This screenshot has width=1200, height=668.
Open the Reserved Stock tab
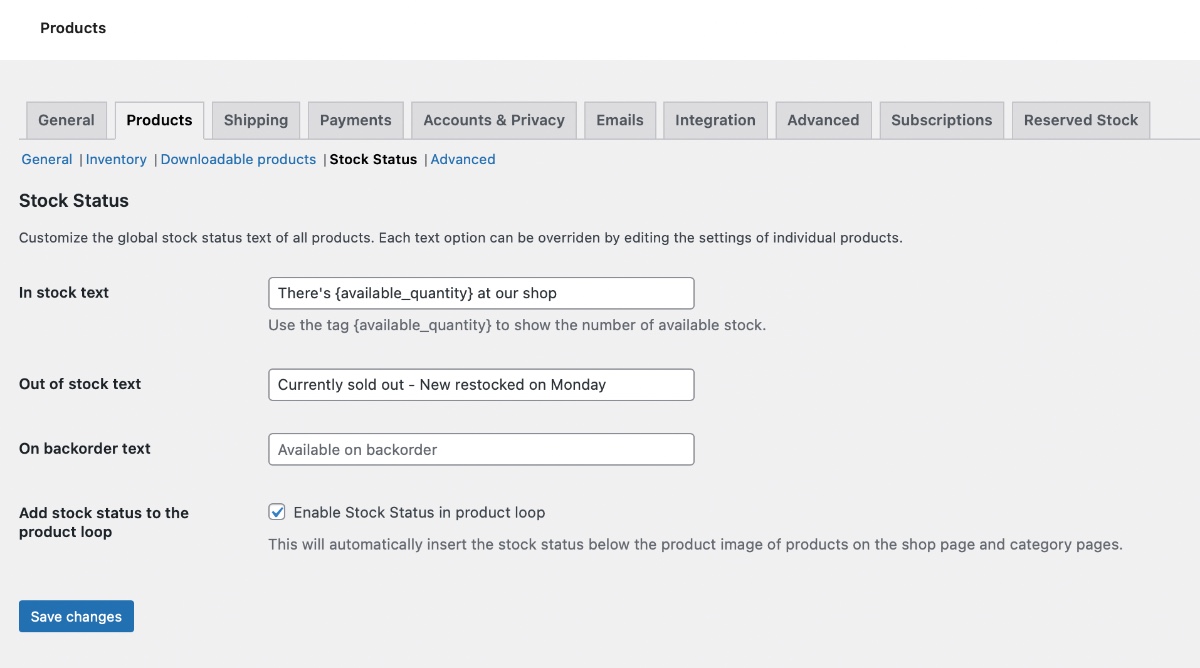tap(1081, 120)
